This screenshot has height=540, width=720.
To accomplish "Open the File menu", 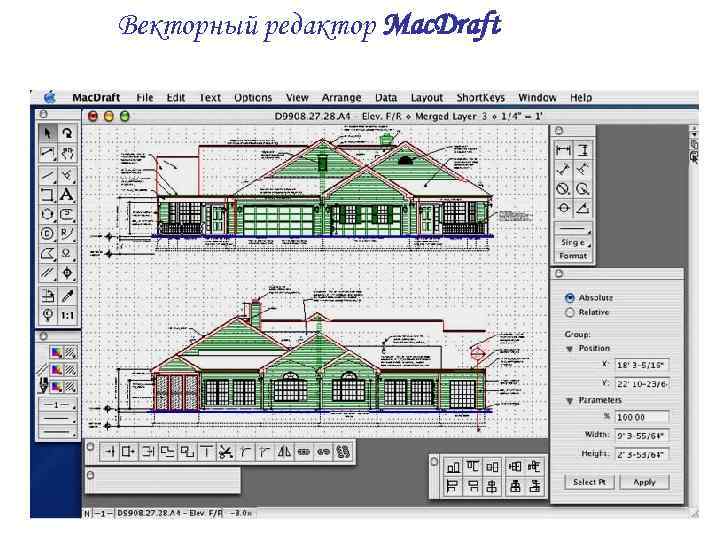I will click(145, 98).
